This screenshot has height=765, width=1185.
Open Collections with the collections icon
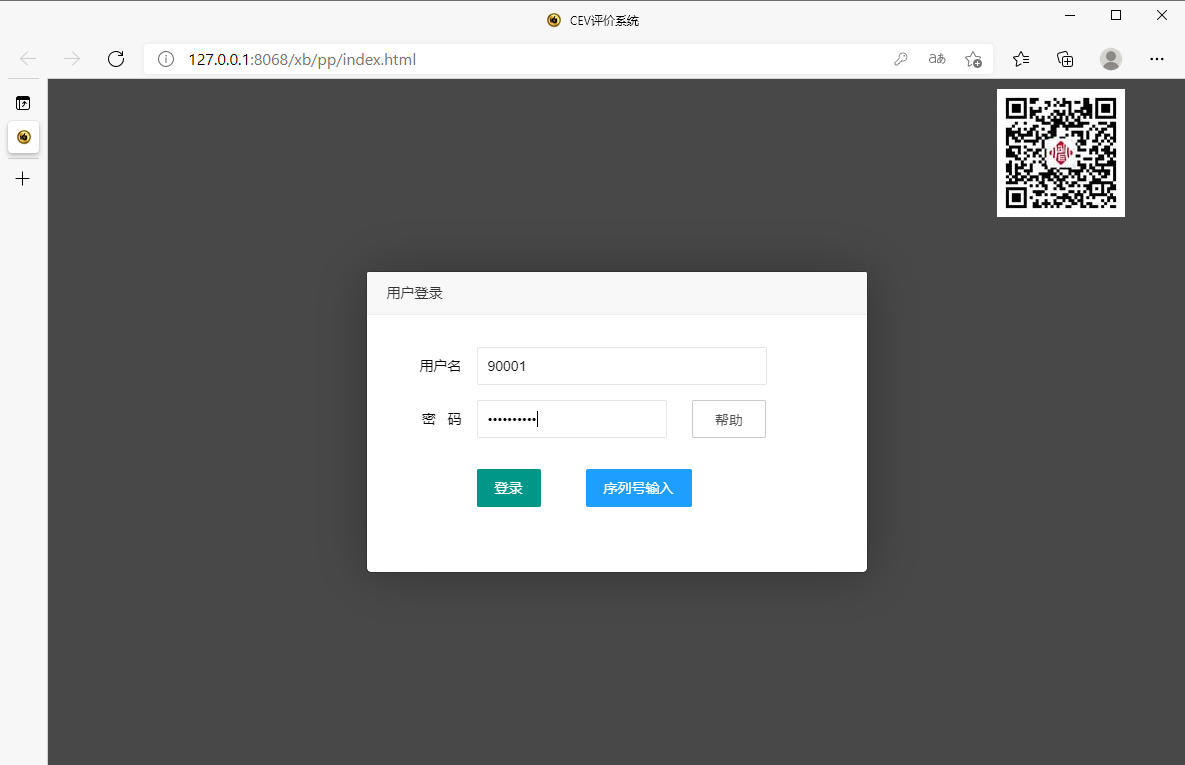tap(1065, 59)
